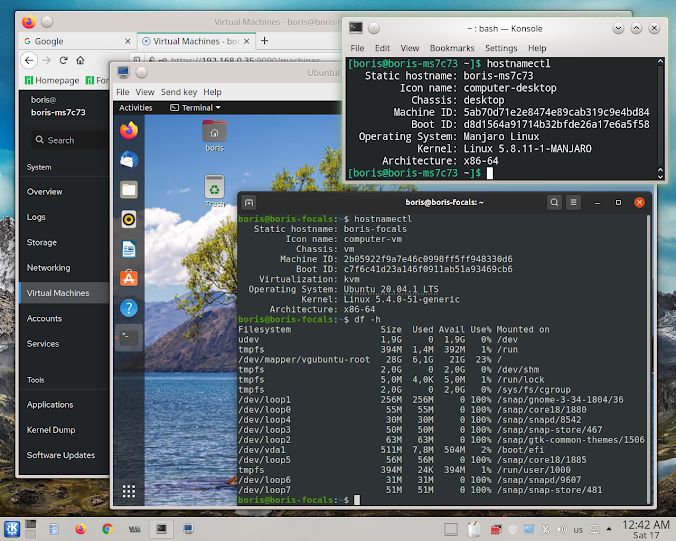Open Help menu in VM viewer window
Image resolution: width=676 pixels, height=541 pixels.
click(x=212, y=92)
